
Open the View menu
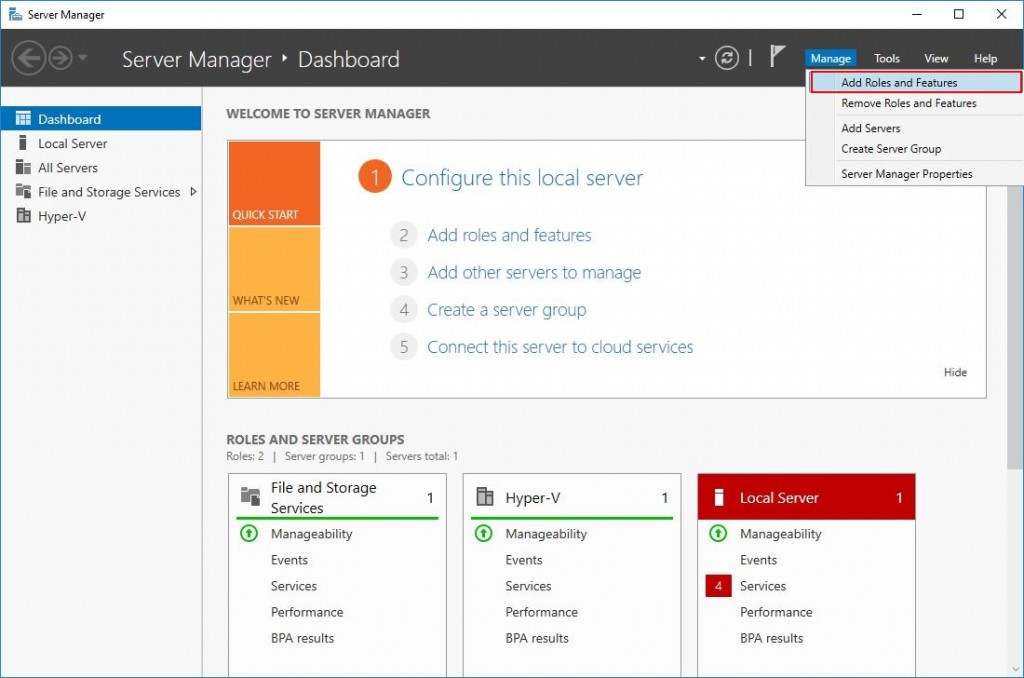click(x=936, y=58)
